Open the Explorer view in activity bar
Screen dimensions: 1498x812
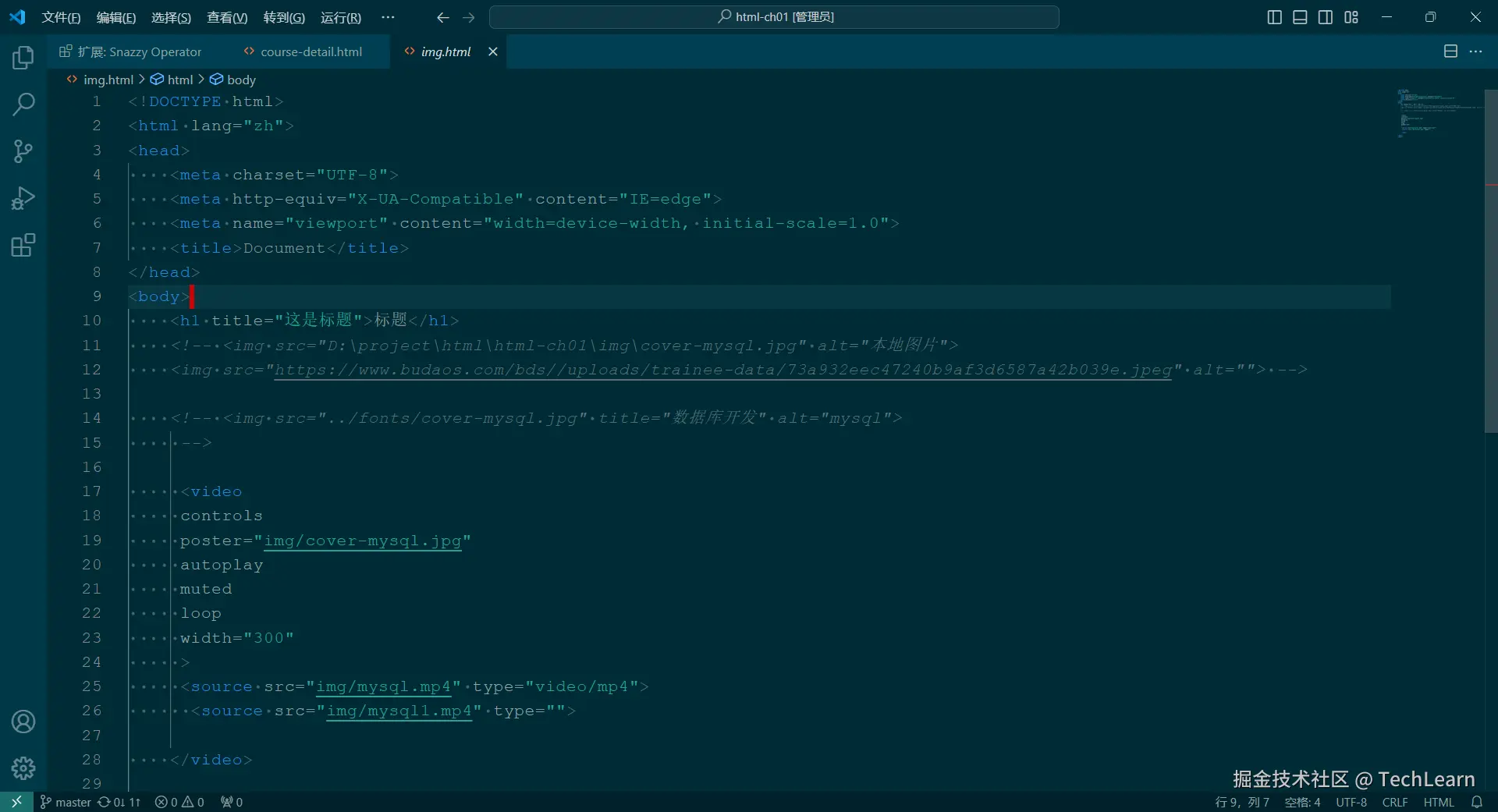(x=23, y=58)
